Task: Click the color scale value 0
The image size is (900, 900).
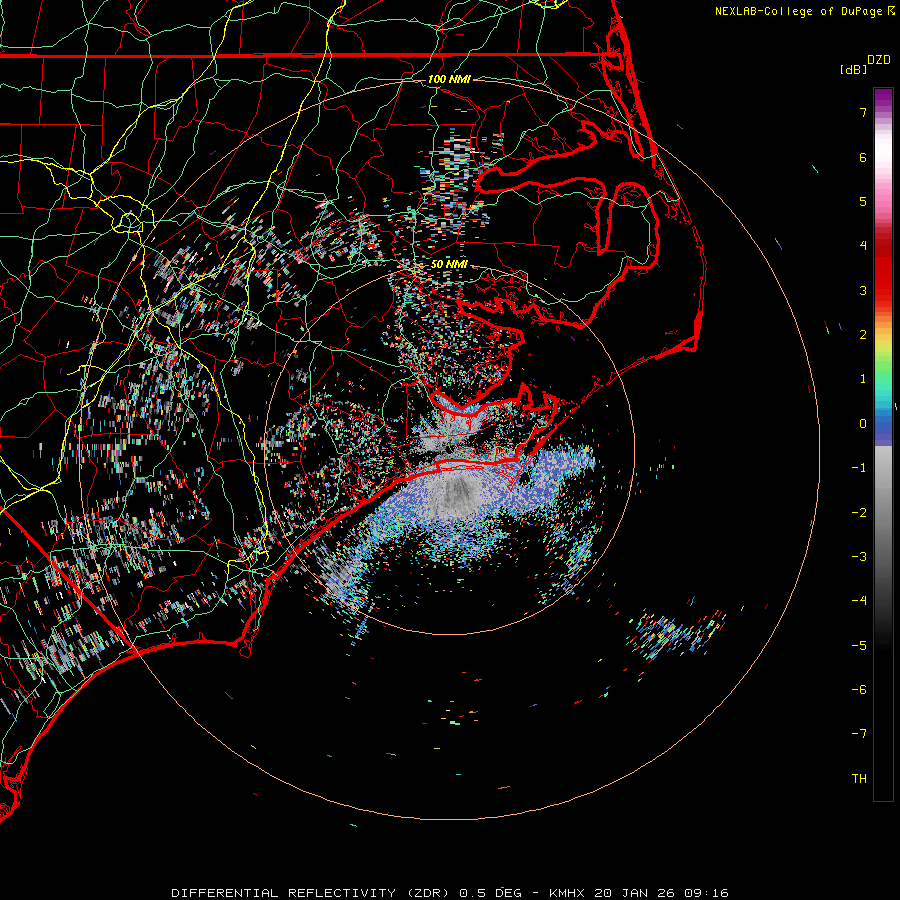Action: pyautogui.click(x=863, y=424)
